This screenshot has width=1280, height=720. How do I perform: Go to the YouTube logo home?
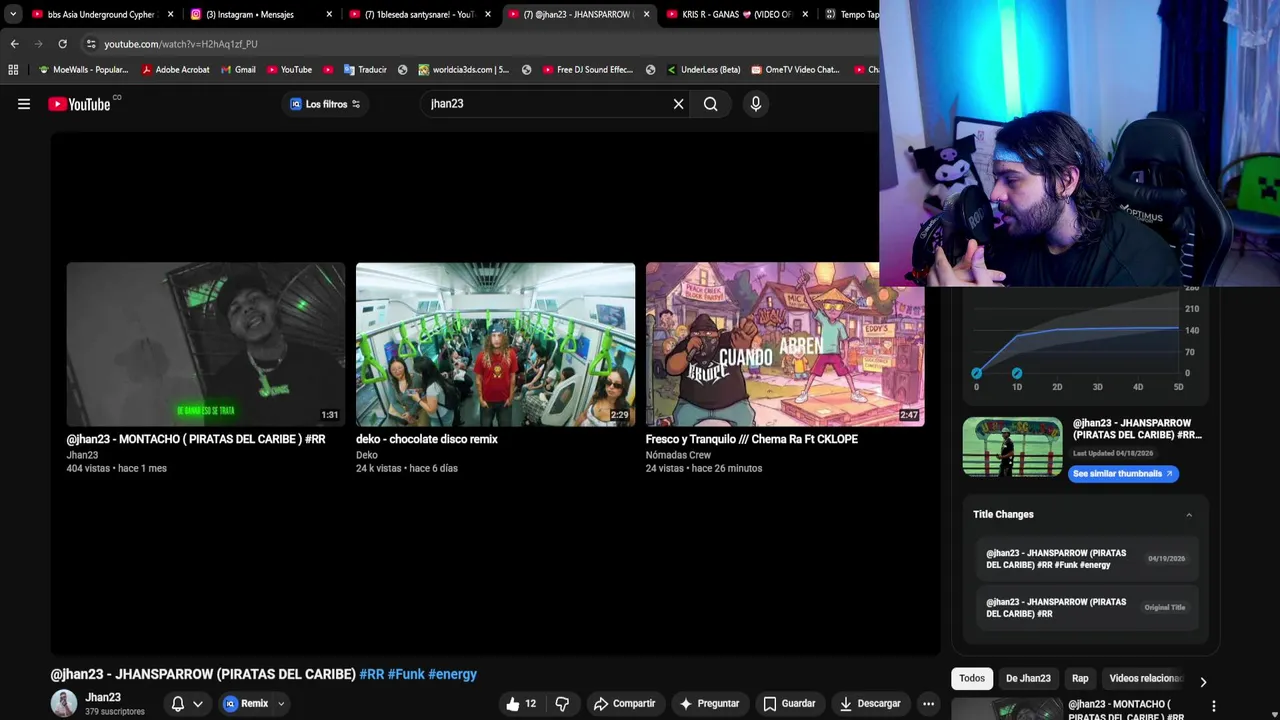pos(80,104)
